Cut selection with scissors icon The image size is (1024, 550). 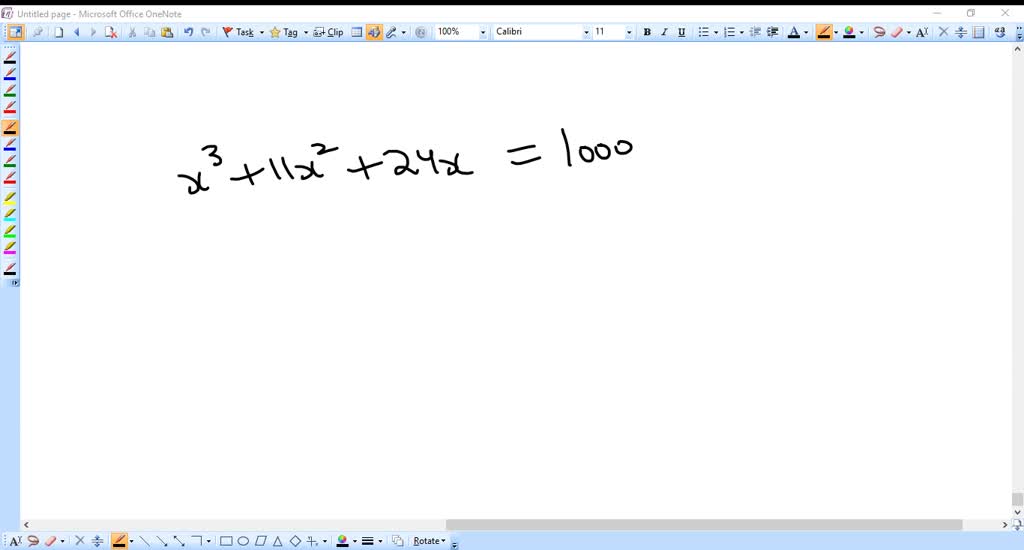click(132, 32)
